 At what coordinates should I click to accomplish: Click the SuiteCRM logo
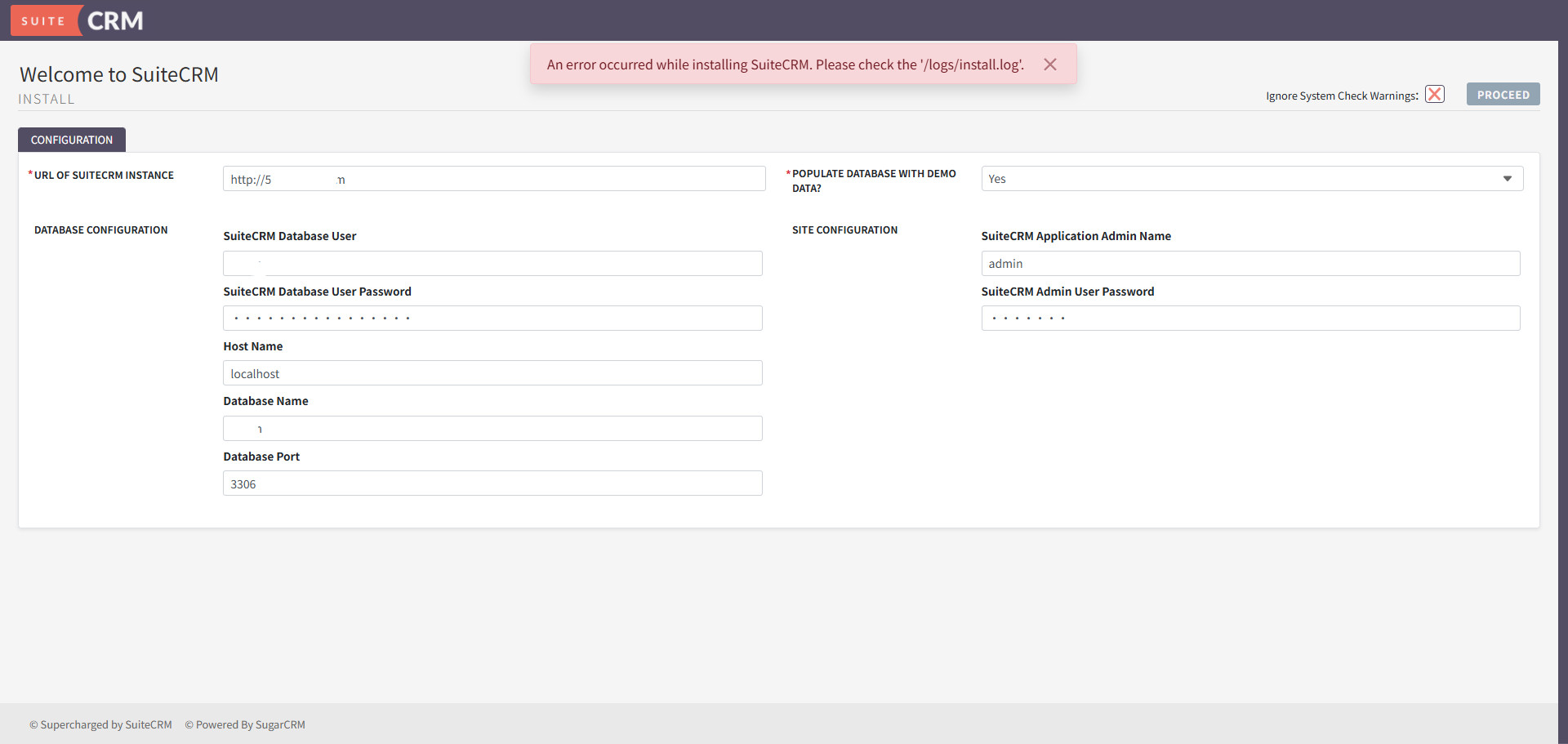pos(78,20)
